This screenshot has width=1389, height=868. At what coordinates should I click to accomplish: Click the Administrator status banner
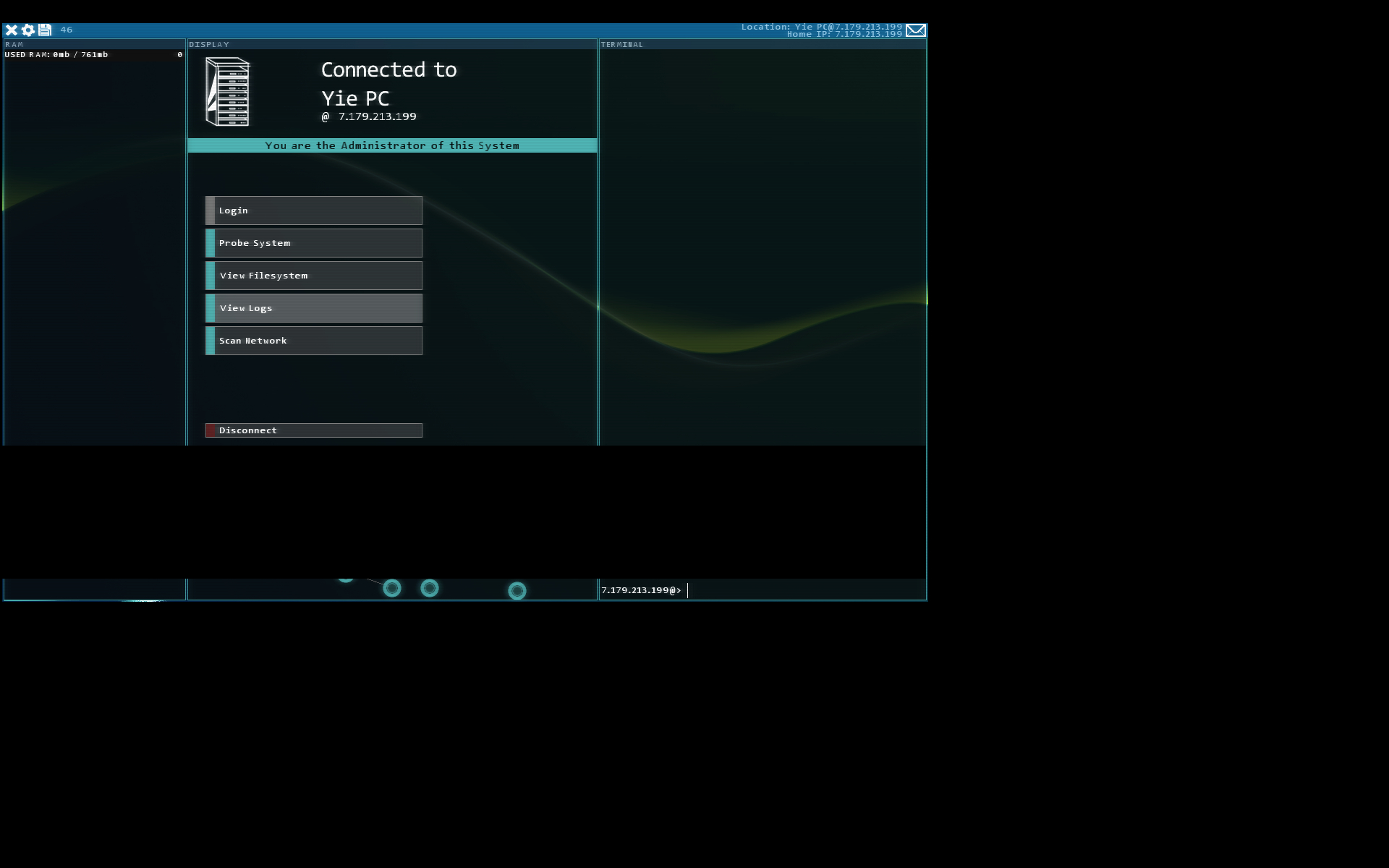[392, 145]
